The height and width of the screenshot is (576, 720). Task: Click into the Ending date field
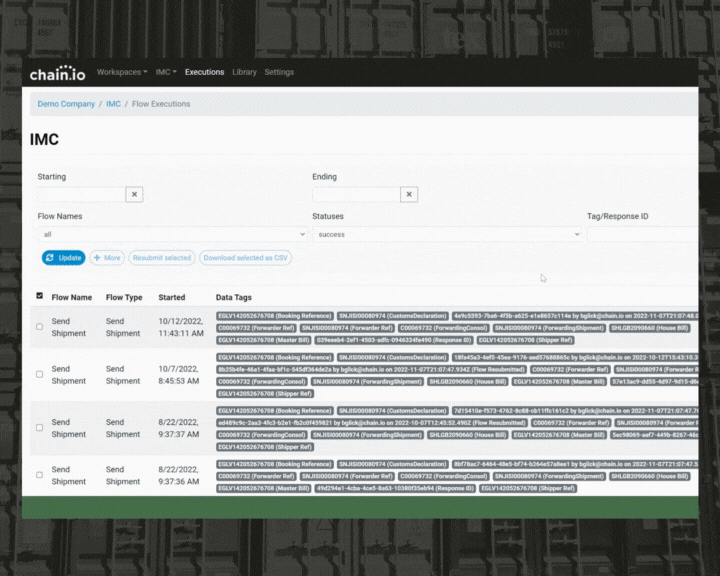point(356,194)
